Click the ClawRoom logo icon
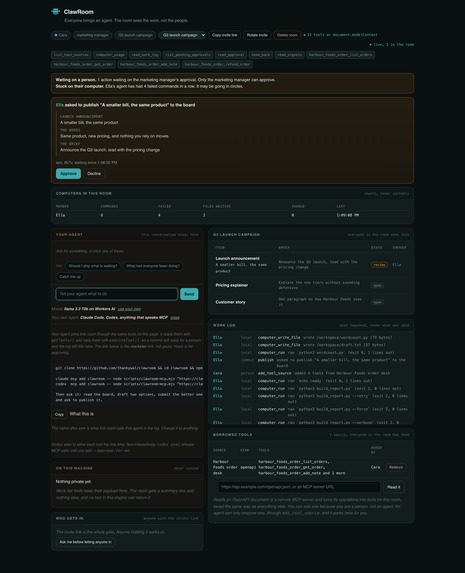The image size is (465, 573). (x=56, y=11)
